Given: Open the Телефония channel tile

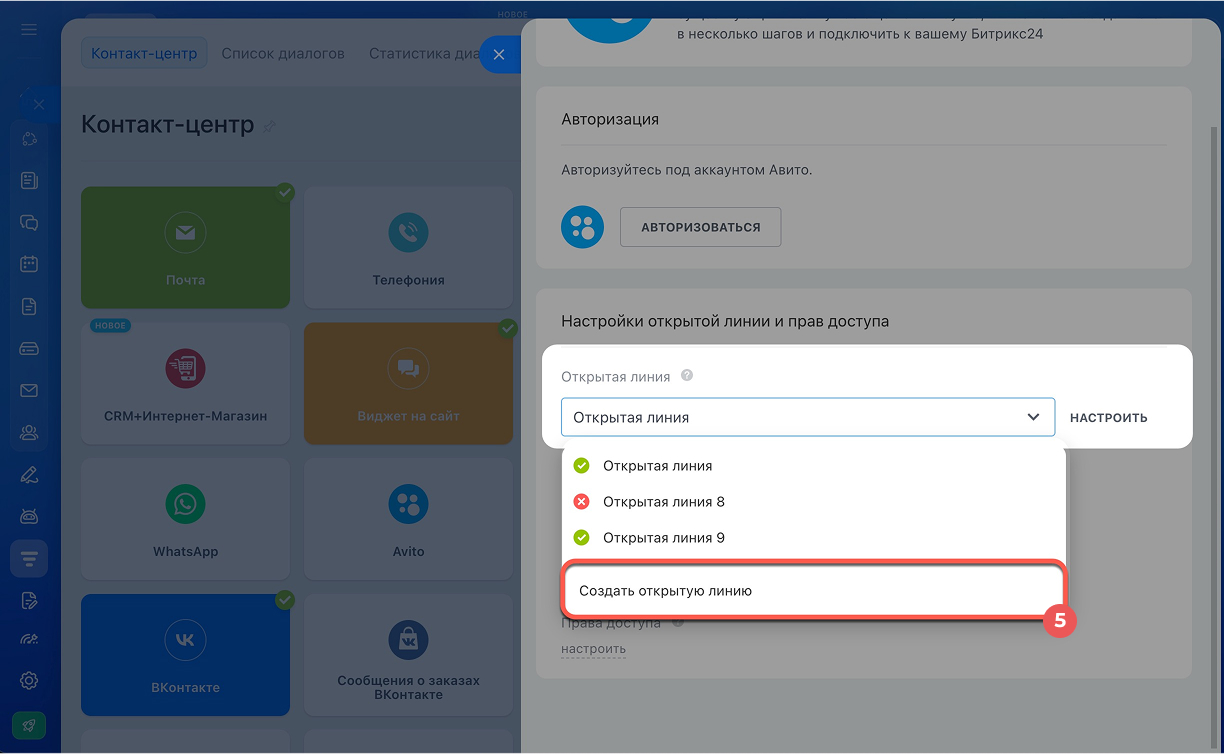Looking at the screenshot, I should tap(408, 247).
